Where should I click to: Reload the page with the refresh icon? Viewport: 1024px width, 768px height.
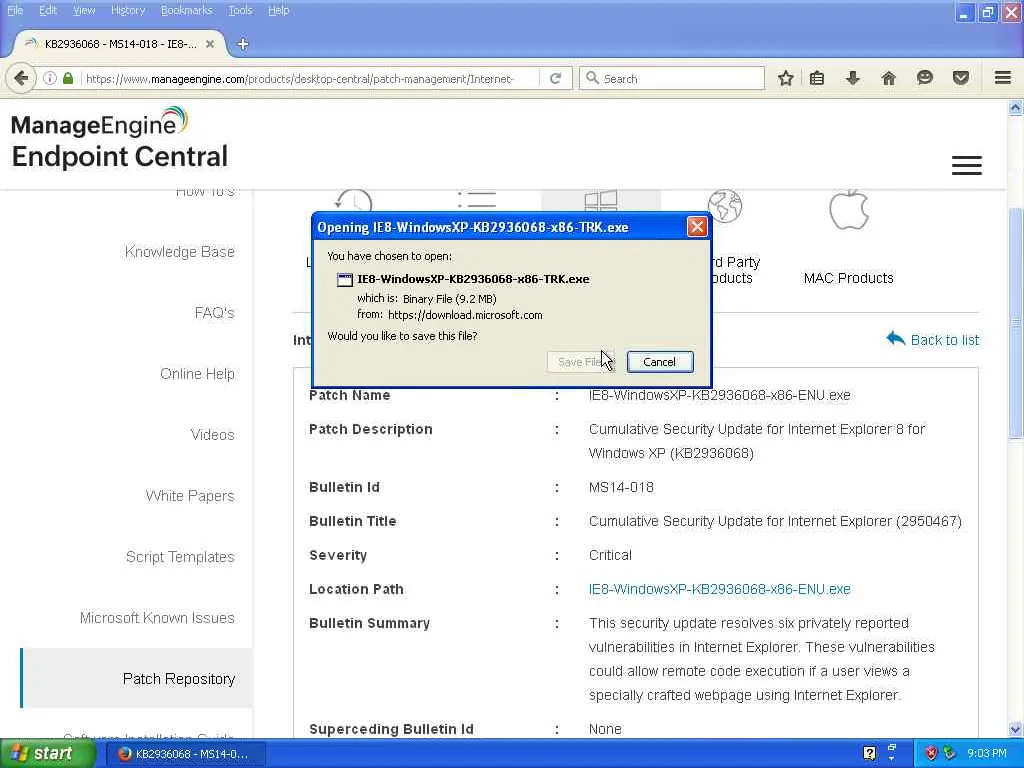(556, 78)
